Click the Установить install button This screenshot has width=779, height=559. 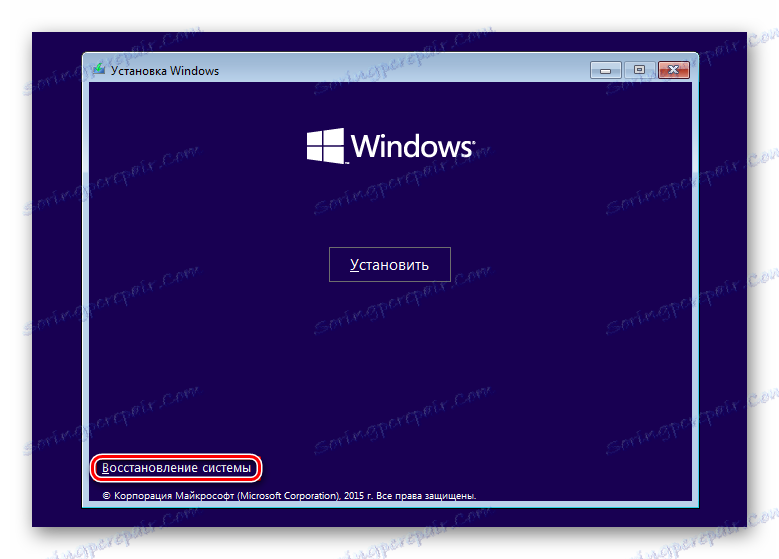pyautogui.click(x=390, y=264)
